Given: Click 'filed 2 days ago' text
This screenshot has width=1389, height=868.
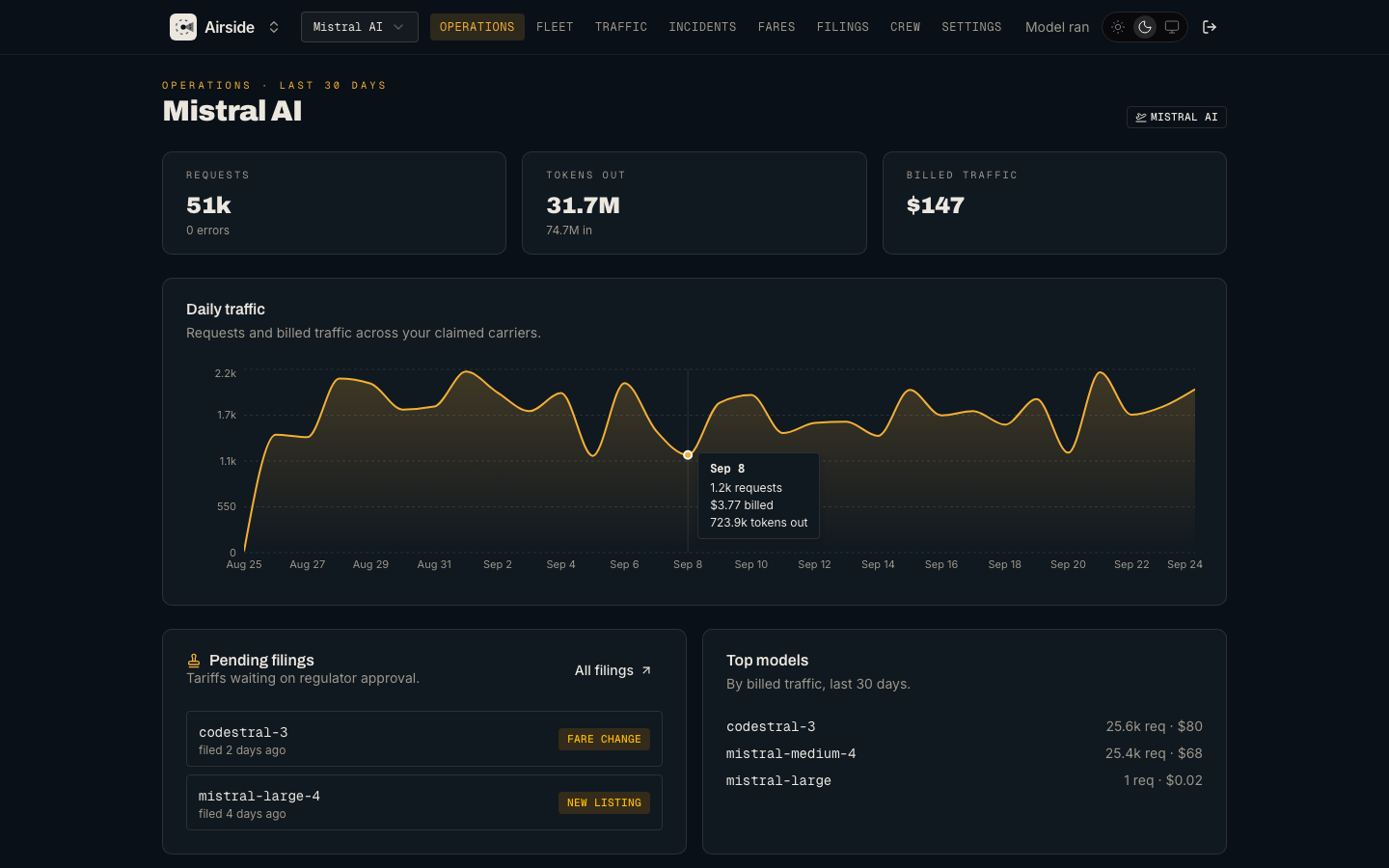Looking at the screenshot, I should pos(242,750).
